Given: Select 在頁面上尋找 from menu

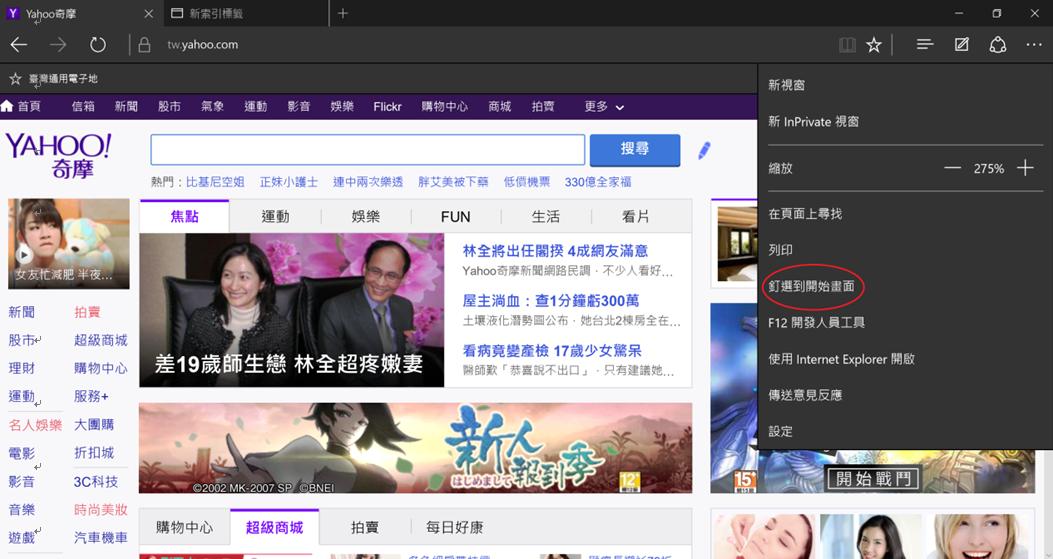Looking at the screenshot, I should click(904, 214).
